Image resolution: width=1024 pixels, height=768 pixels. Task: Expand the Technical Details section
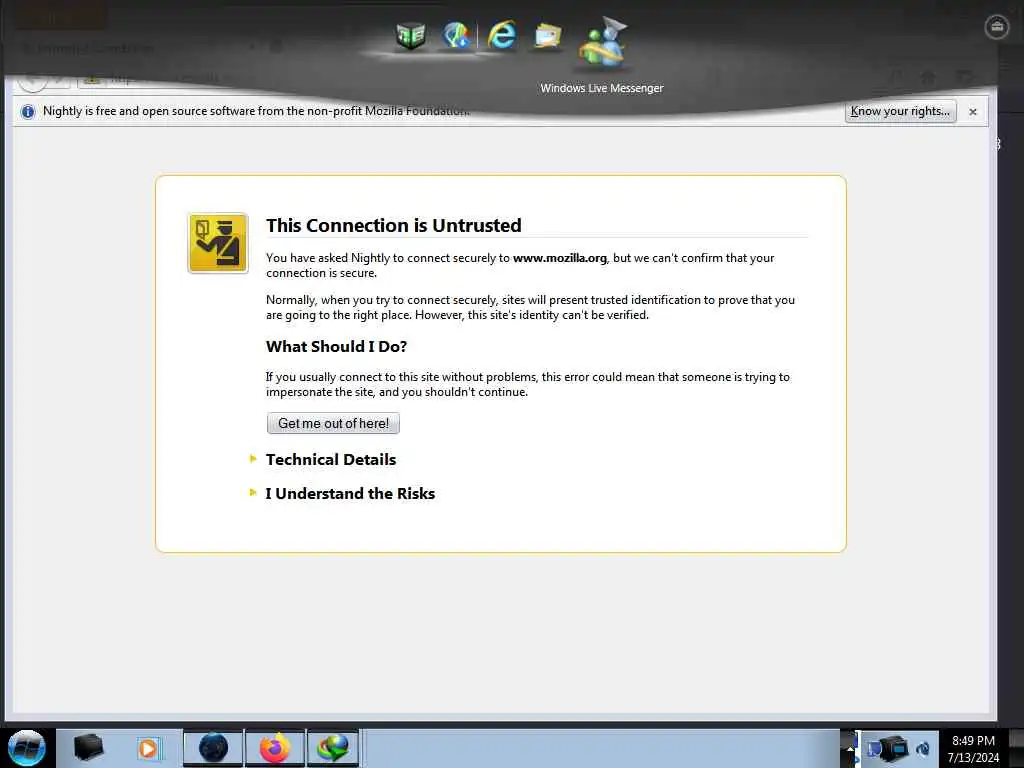click(x=330, y=460)
